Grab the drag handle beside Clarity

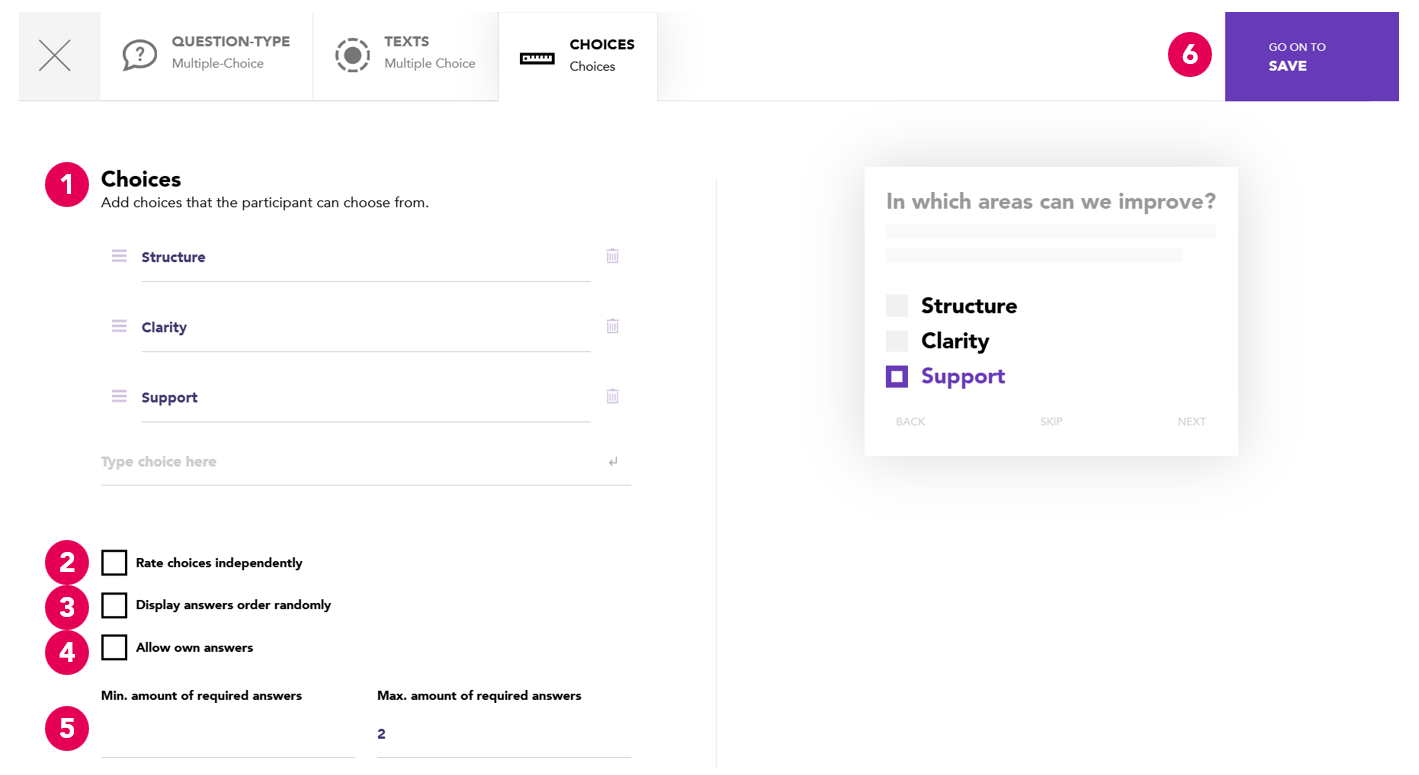click(119, 326)
